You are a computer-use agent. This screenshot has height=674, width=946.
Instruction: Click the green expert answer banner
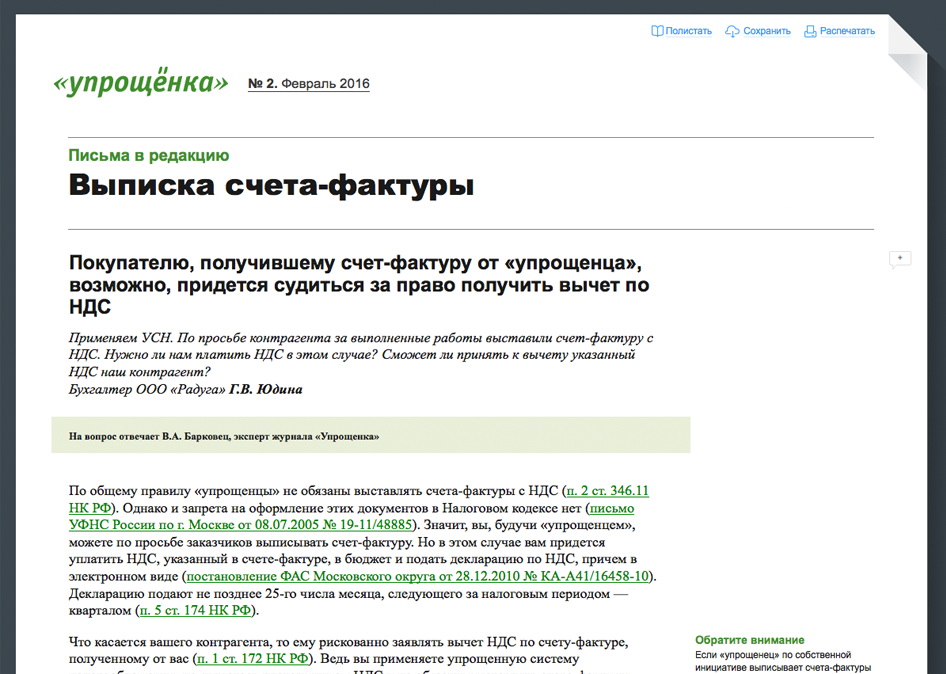[x=370, y=436]
